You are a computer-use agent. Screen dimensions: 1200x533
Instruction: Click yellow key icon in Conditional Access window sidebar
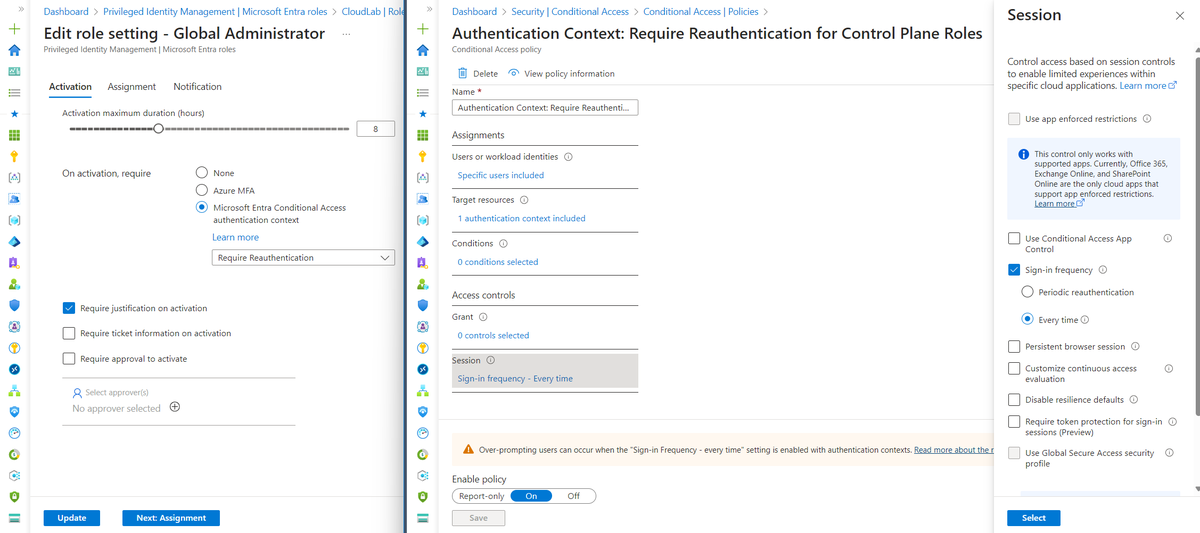pos(422,156)
